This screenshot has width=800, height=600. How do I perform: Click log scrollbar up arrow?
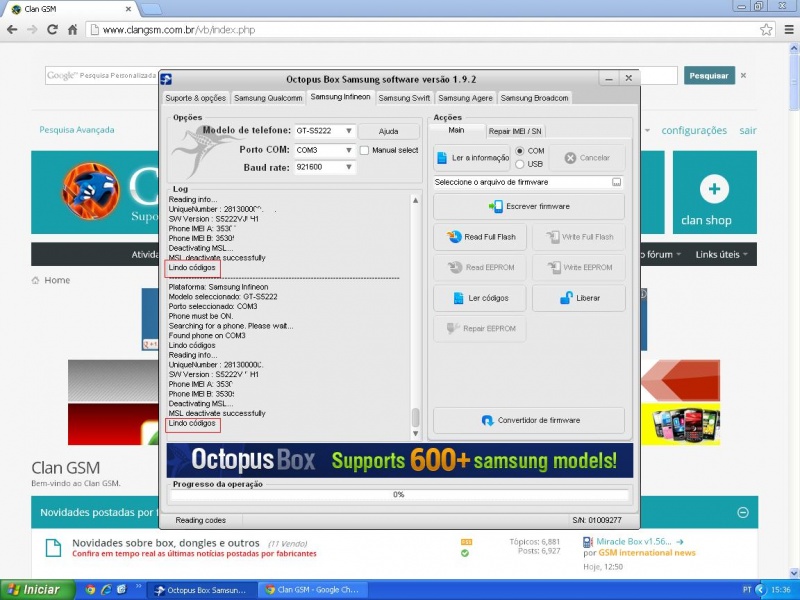pyautogui.click(x=415, y=200)
